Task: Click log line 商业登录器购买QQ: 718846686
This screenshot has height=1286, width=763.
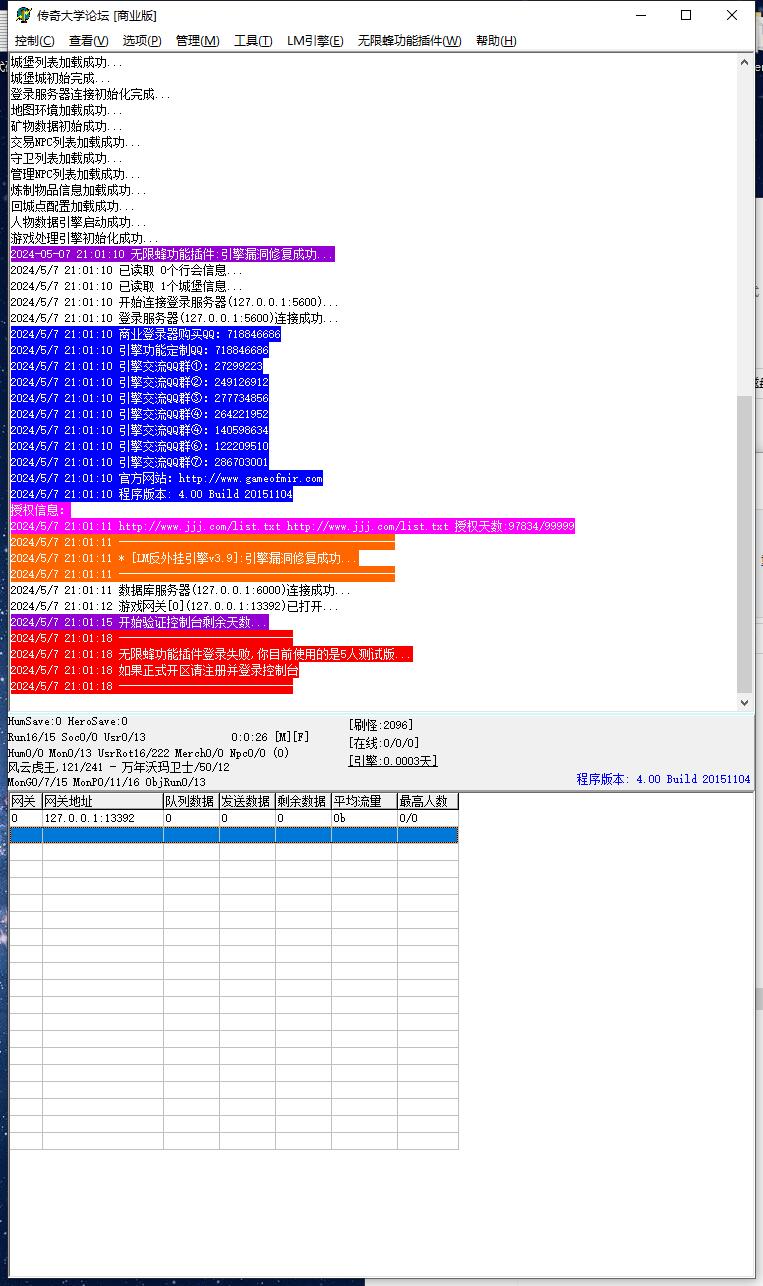Action: click(145, 334)
